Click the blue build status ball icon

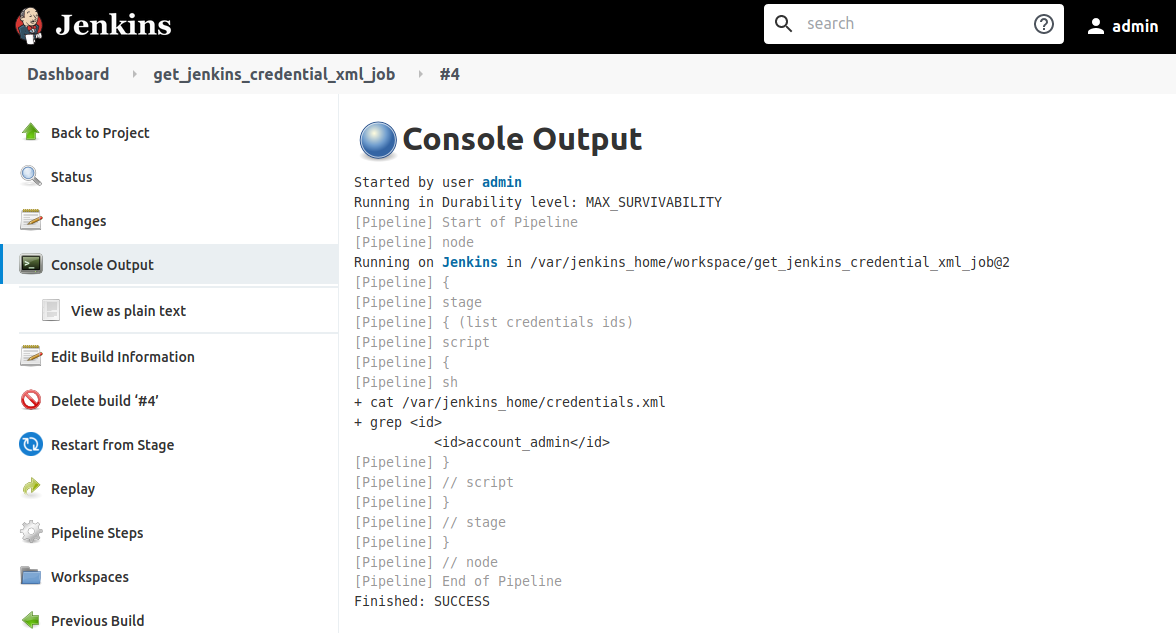pos(377,140)
